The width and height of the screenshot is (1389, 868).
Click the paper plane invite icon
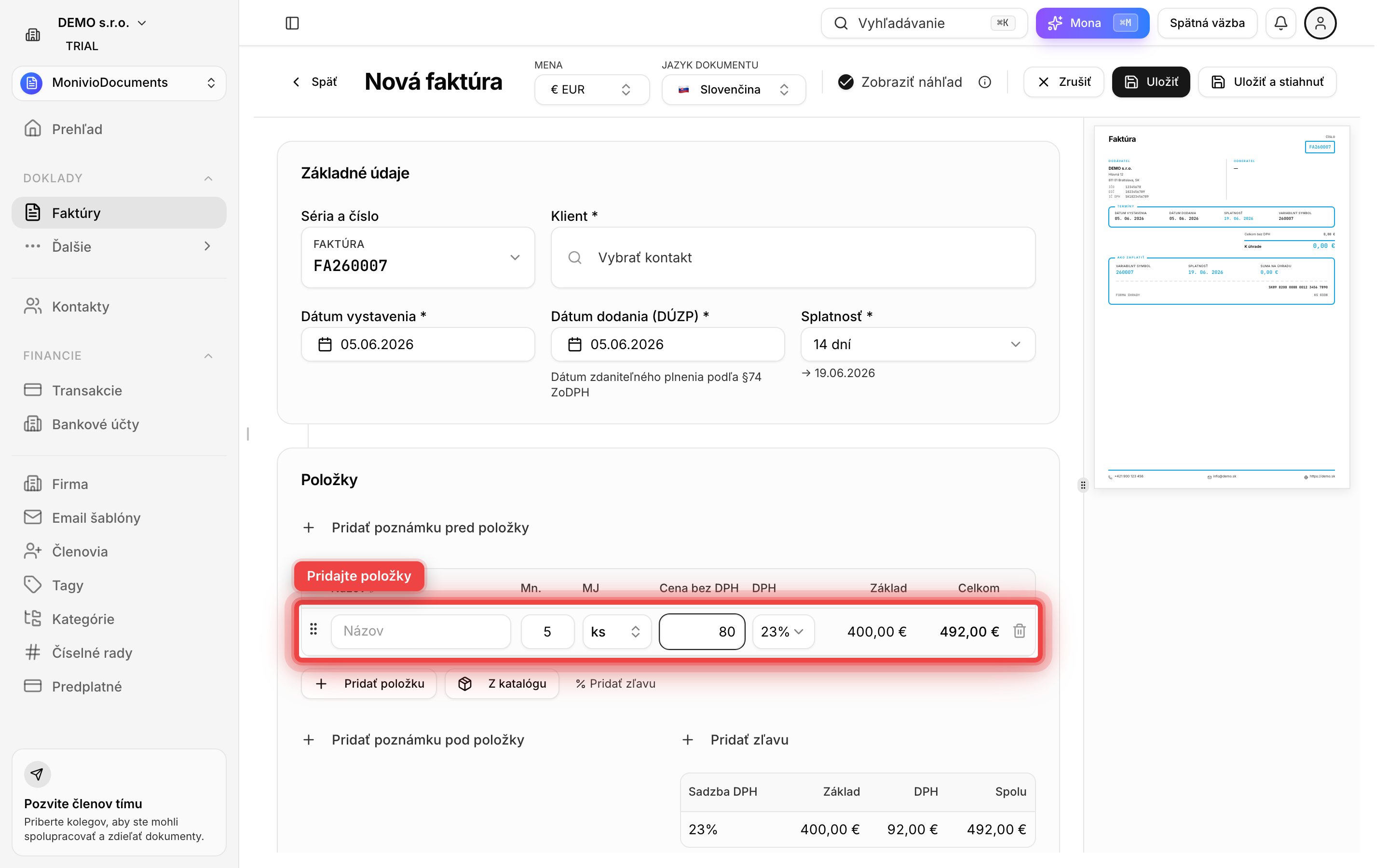37,774
